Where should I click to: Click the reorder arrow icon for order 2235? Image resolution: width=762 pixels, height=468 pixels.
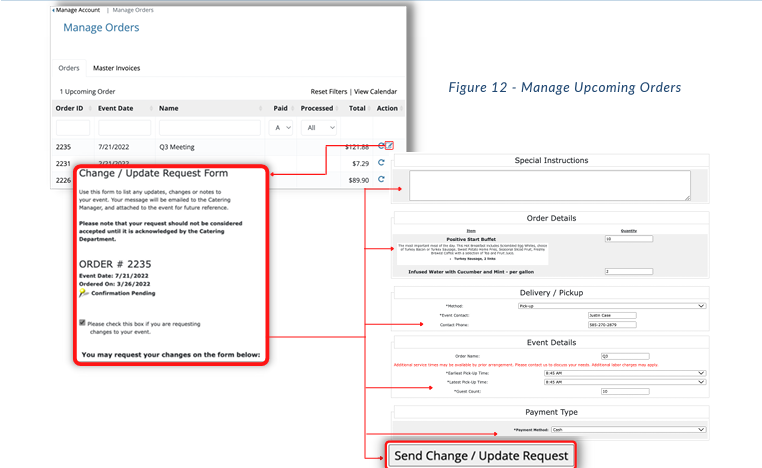[381, 145]
